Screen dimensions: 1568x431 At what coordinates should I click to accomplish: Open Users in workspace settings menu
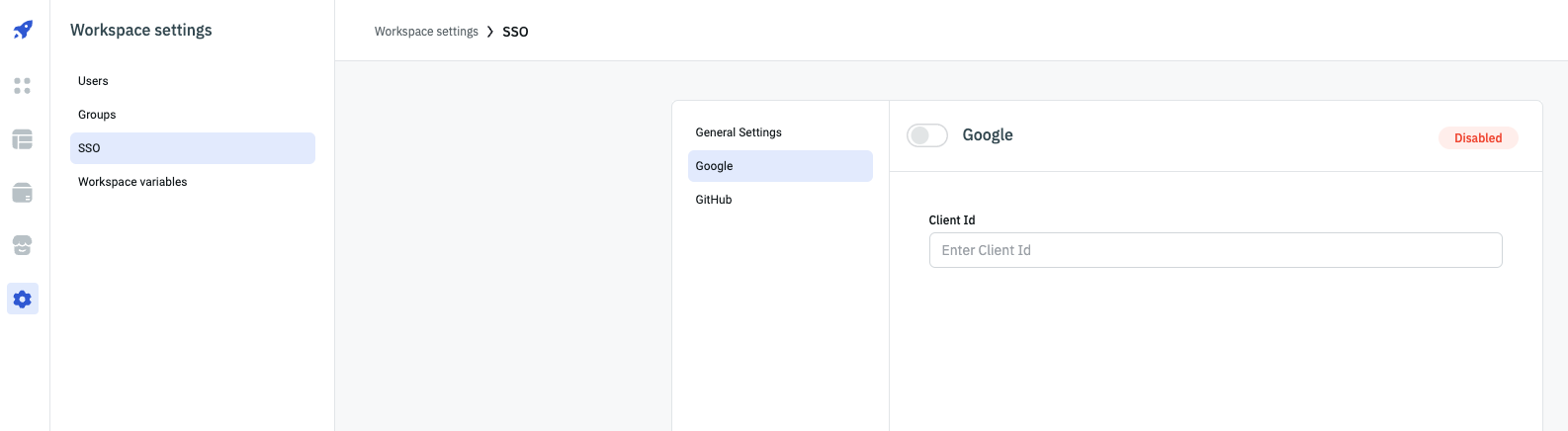[94, 81]
